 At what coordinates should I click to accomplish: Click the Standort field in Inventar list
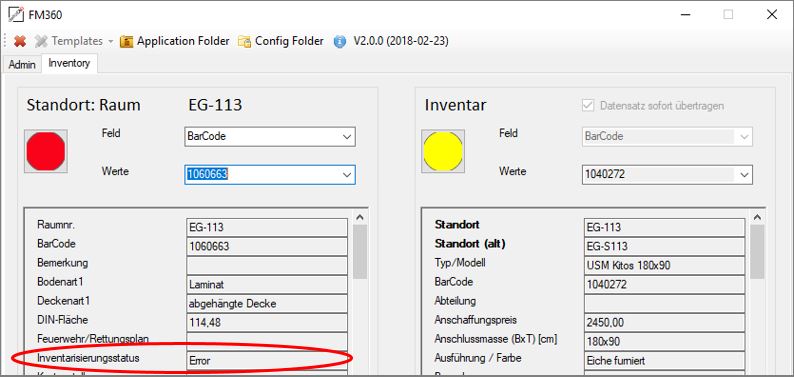(664, 227)
